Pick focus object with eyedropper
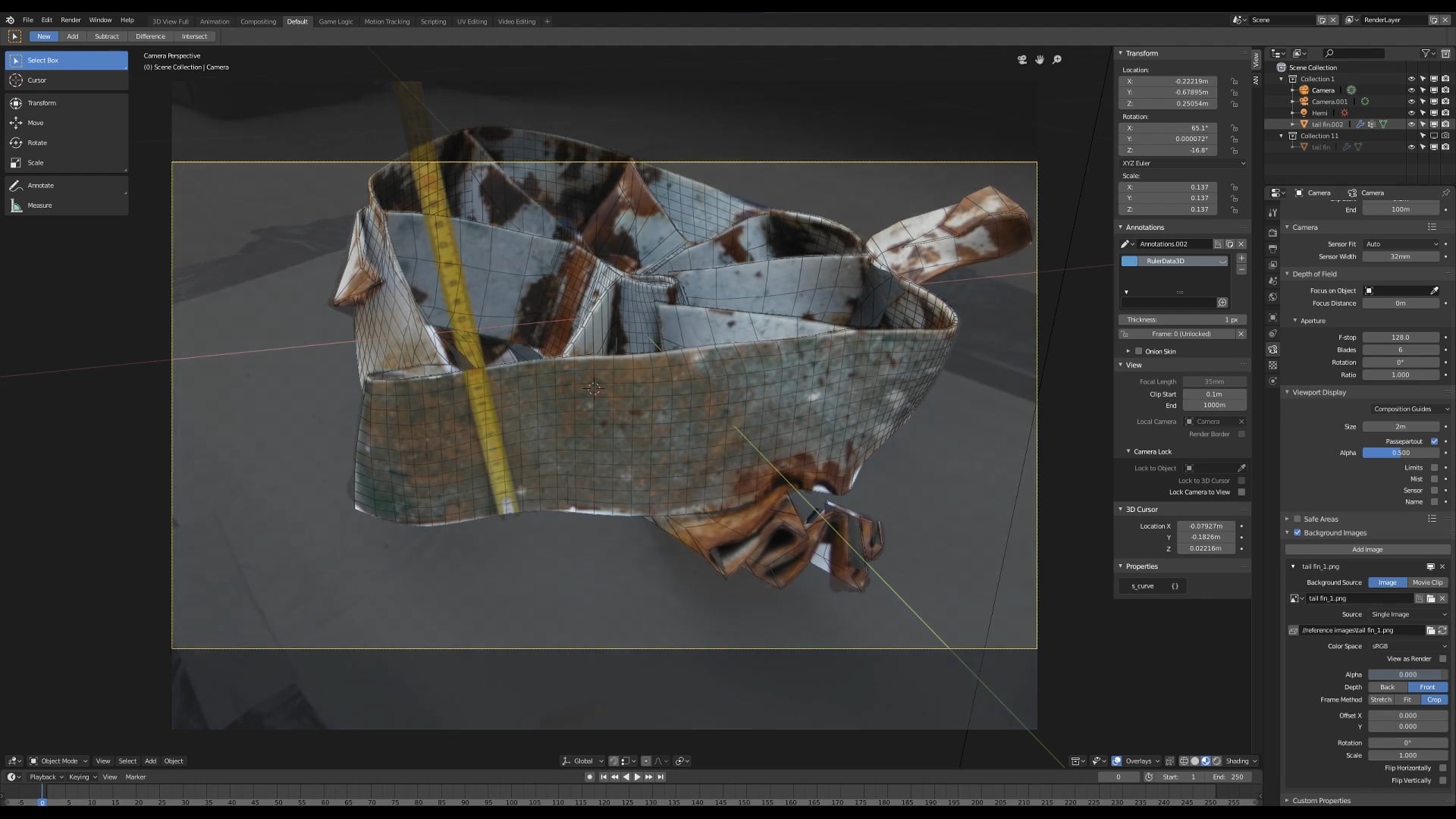The width and height of the screenshot is (1456, 819). (1434, 290)
